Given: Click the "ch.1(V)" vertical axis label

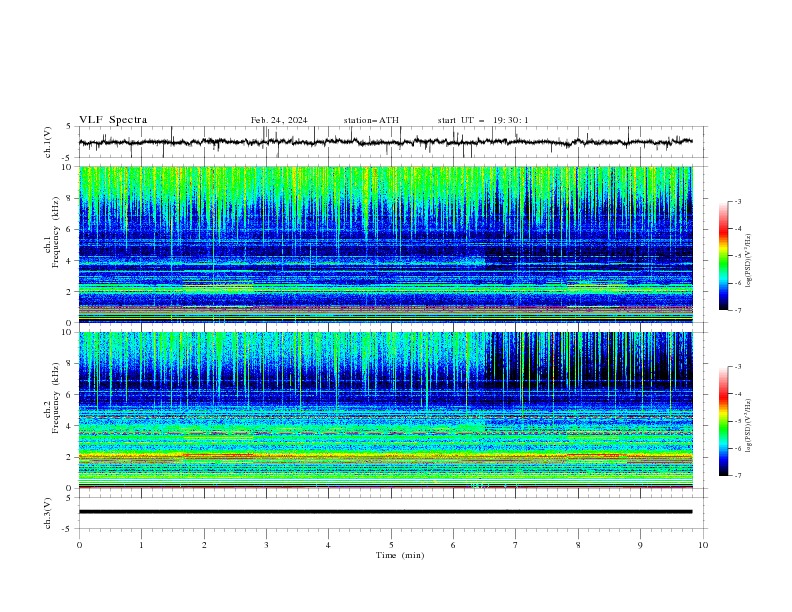Looking at the screenshot, I should point(48,142).
